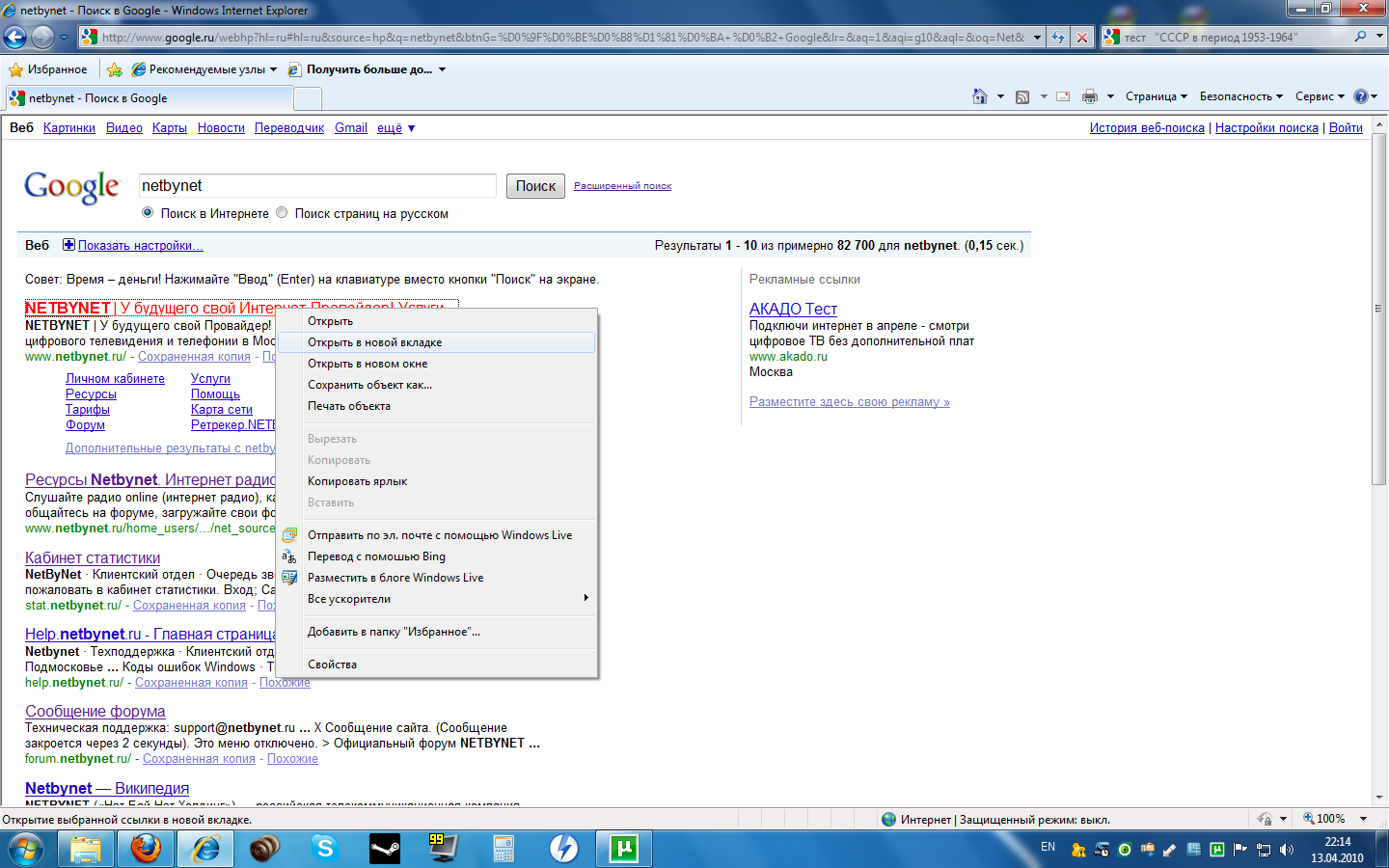
Task: Click the page's vertical scrollbar thumb
Action: [x=1378, y=311]
